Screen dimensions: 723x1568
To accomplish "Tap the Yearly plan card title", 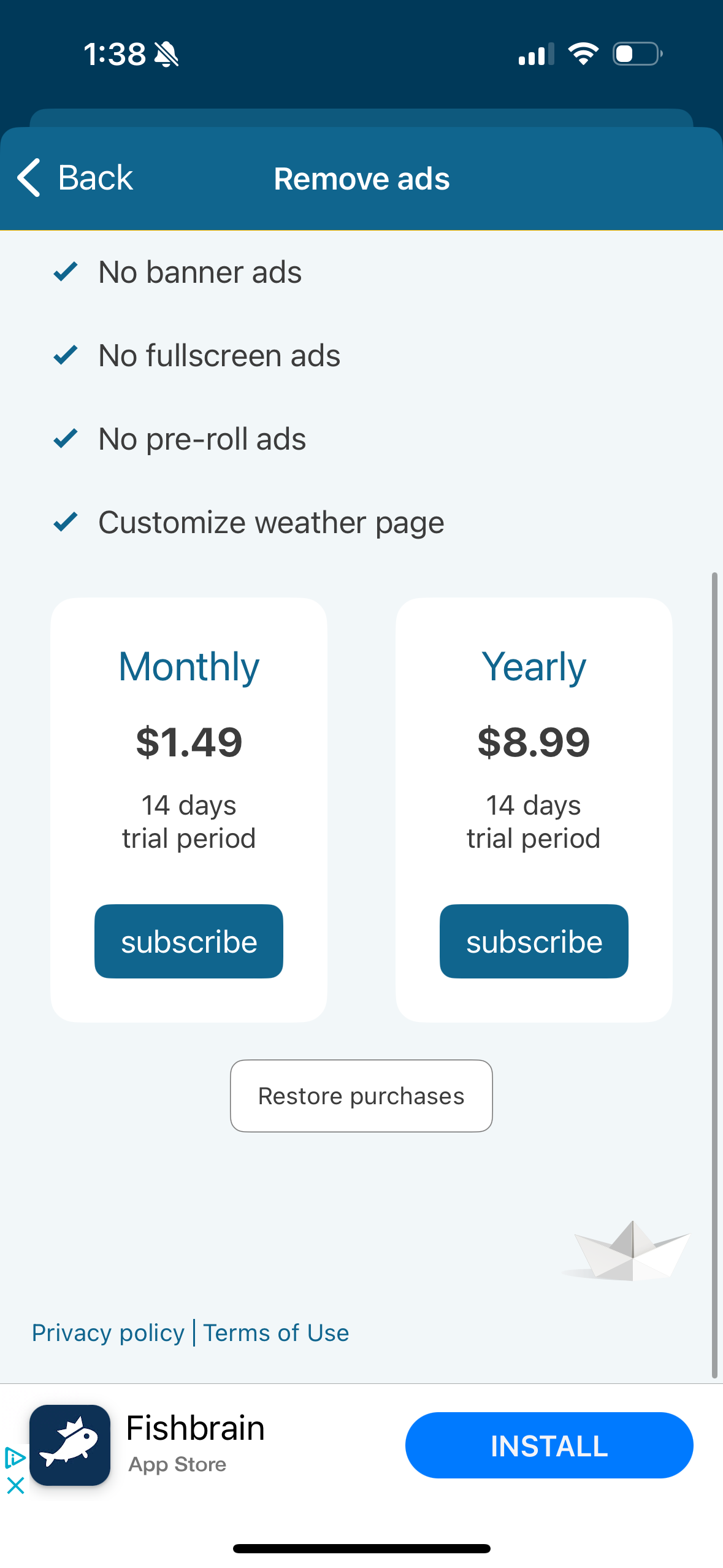I will [x=534, y=667].
